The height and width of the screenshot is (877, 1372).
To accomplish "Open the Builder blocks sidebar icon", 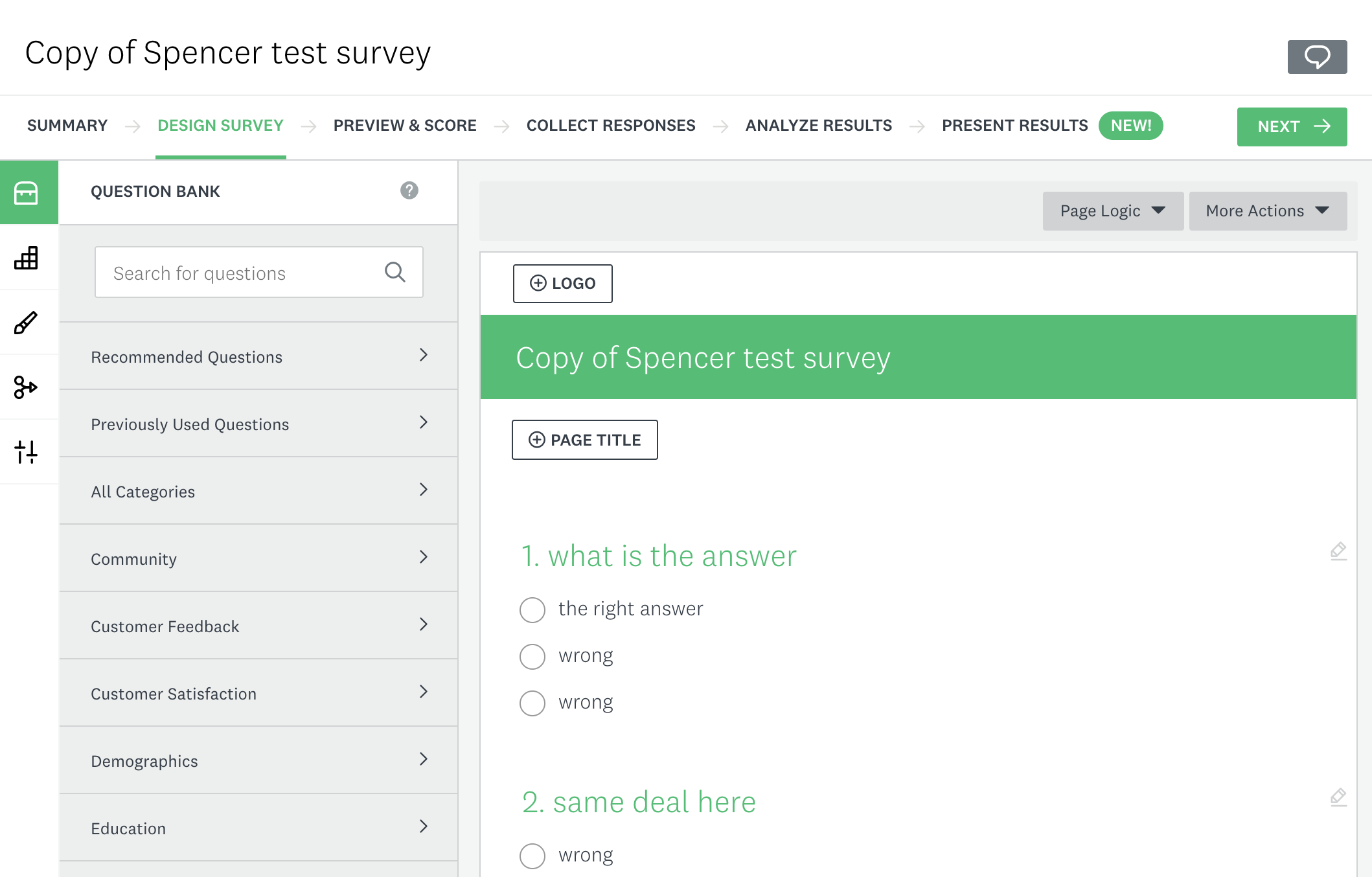I will click(x=27, y=258).
